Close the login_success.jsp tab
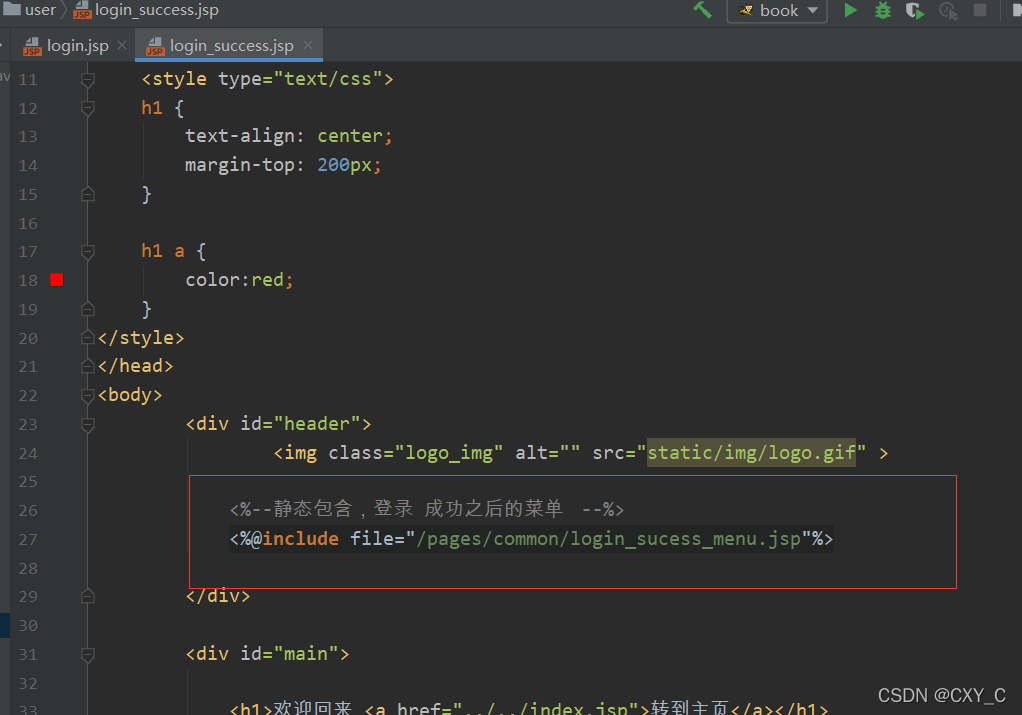This screenshot has height=715, width=1022. tap(308, 45)
